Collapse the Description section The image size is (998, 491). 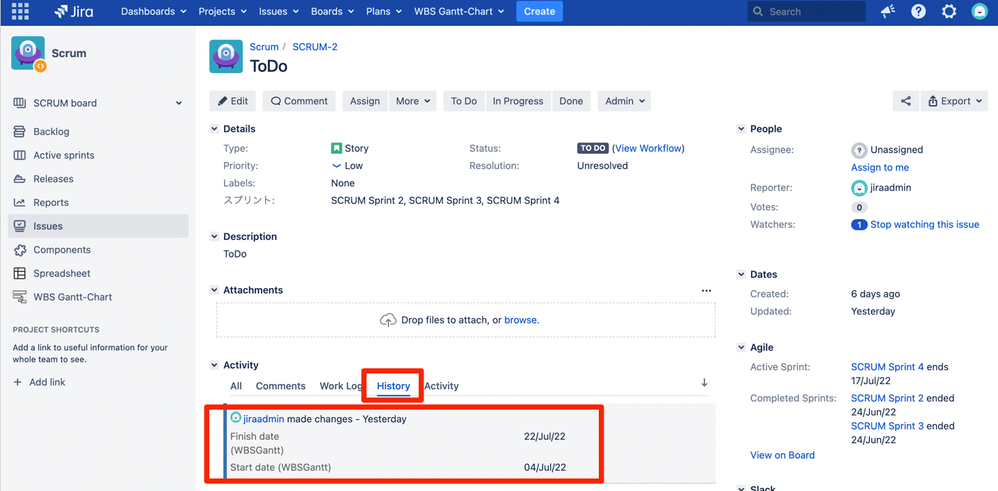point(214,236)
